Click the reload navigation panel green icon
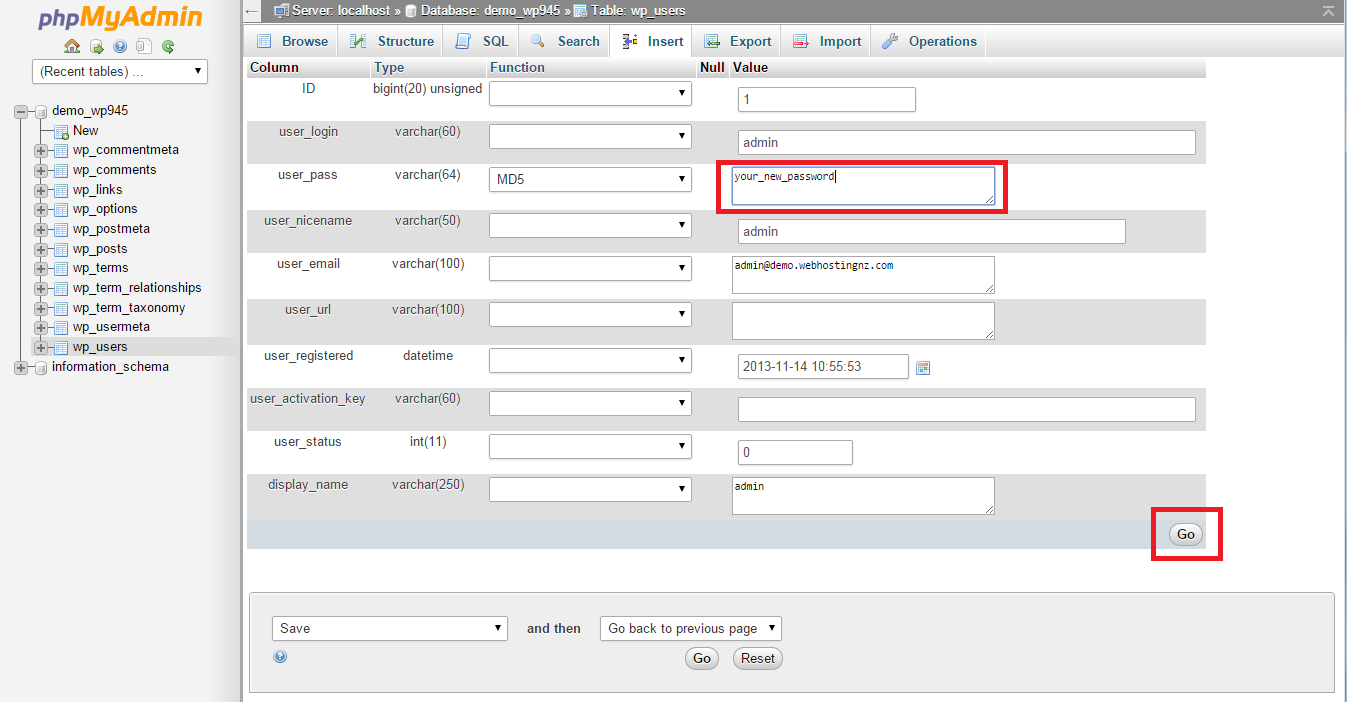The image size is (1347, 702). click(168, 46)
